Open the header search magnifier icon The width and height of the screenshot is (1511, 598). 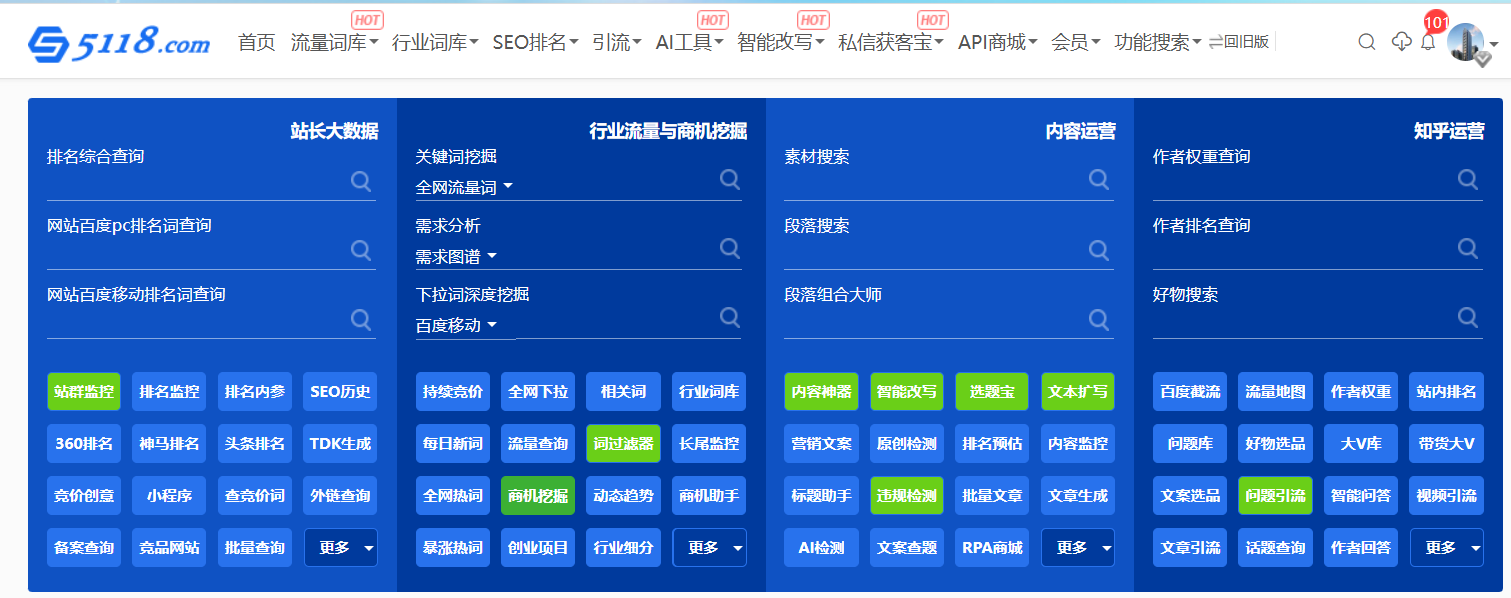click(1366, 42)
